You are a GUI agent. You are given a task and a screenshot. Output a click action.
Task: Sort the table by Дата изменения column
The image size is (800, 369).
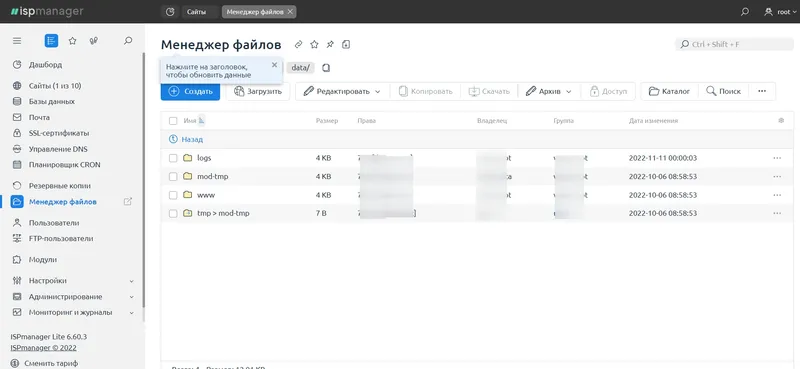coord(653,121)
